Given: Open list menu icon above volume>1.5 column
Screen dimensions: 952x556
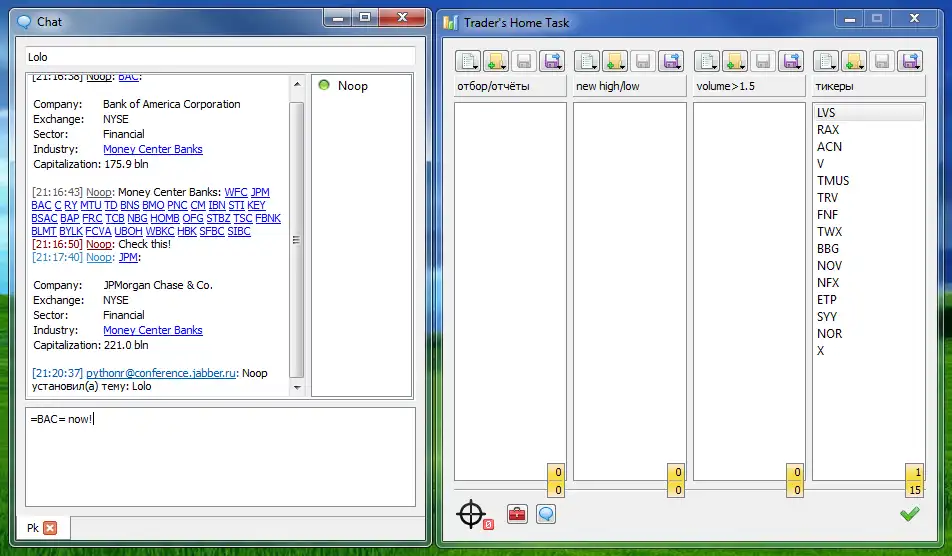Looking at the screenshot, I should pos(707,61).
